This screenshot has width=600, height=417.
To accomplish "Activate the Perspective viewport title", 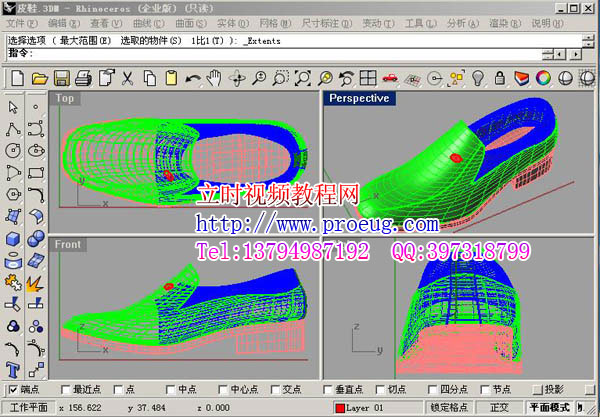I will [x=359, y=98].
